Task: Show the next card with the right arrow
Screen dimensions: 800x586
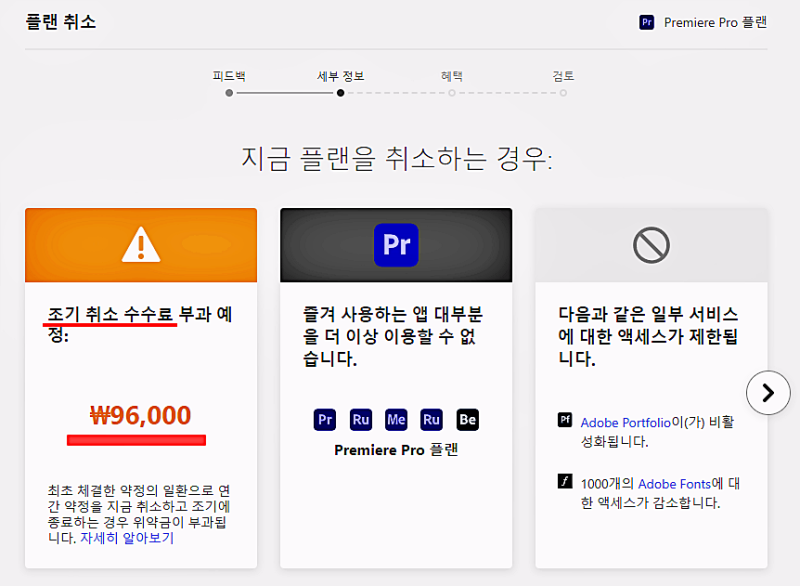Action: 768,393
